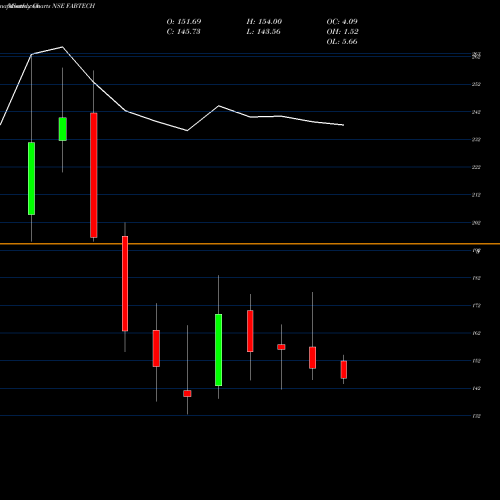This screenshot has height=500, width=500.
Task: Click the 142 price axis label
Action: tap(476, 388)
